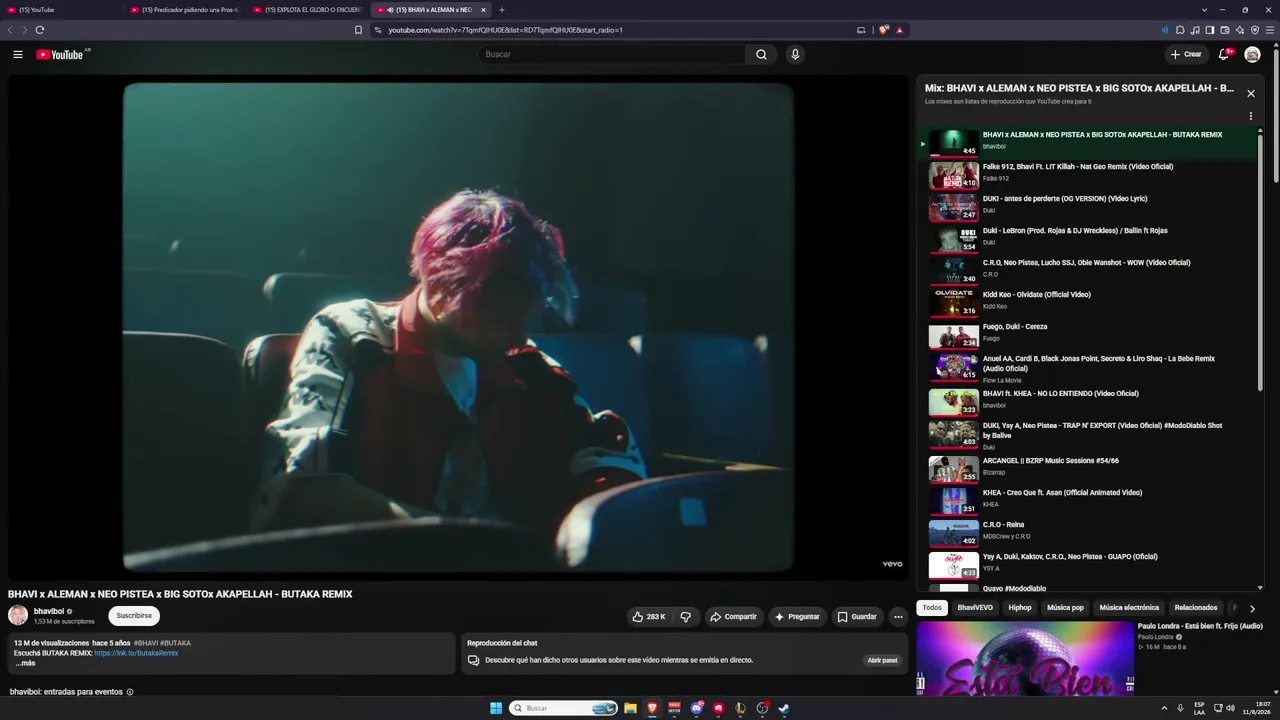Switch to the EXPLOTA EL GLOBO tab
The height and width of the screenshot is (720, 1280).
pyautogui.click(x=308, y=10)
